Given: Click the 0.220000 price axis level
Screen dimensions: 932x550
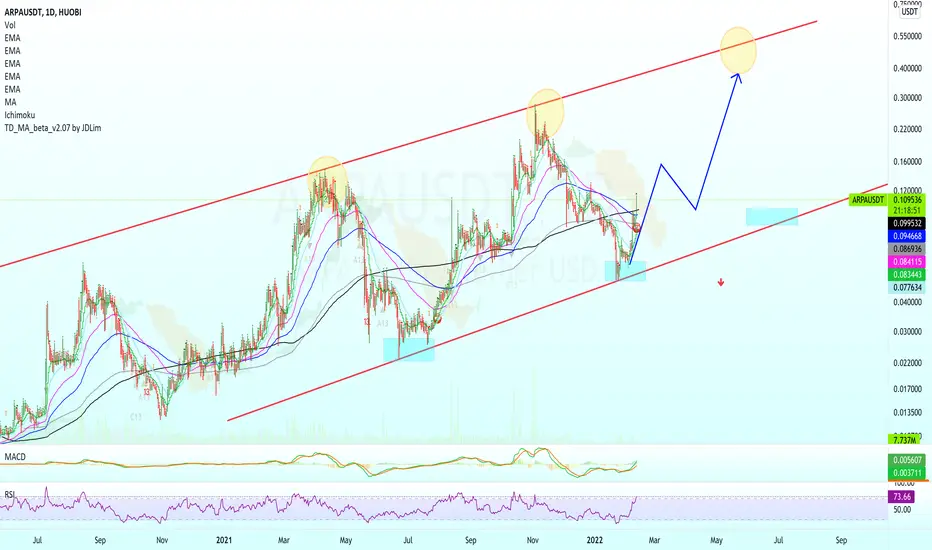Looking at the screenshot, I should pos(908,129).
